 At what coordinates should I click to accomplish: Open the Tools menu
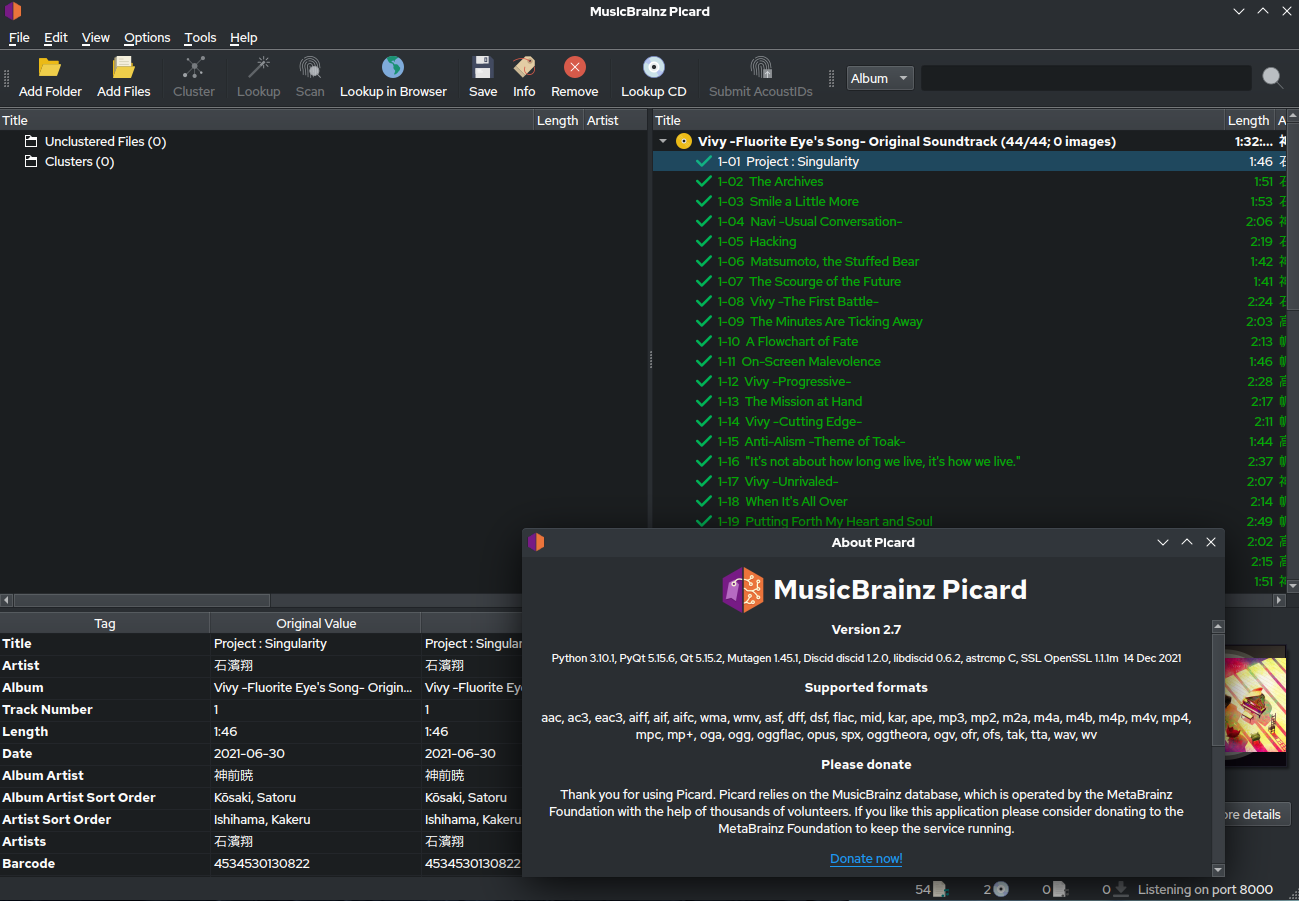200,37
